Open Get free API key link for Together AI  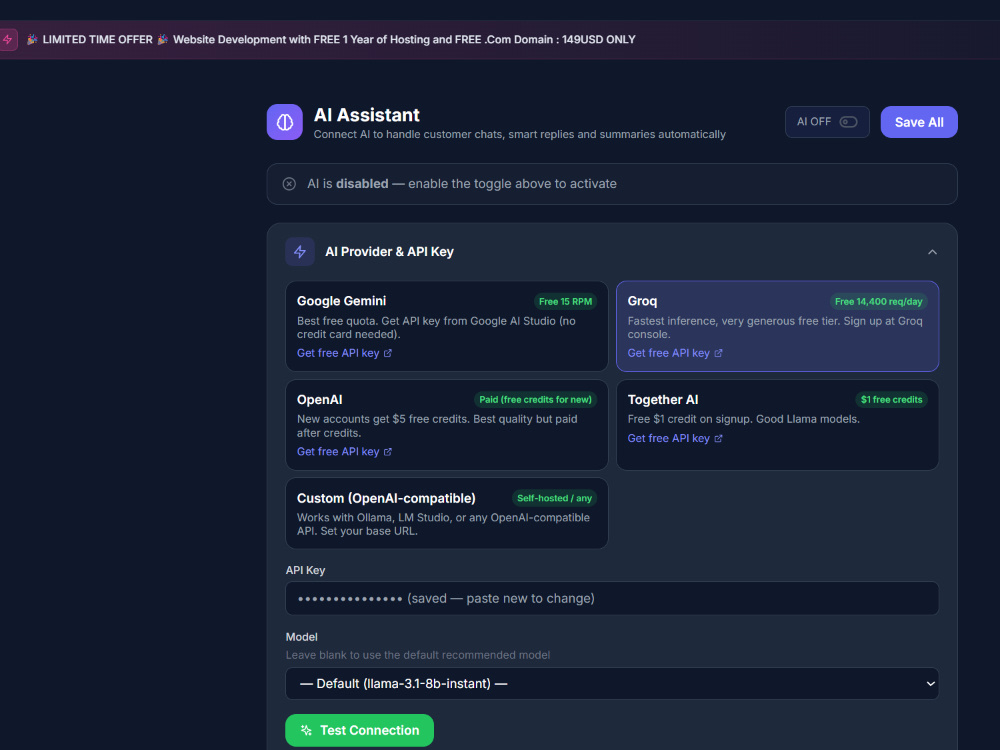click(x=675, y=438)
